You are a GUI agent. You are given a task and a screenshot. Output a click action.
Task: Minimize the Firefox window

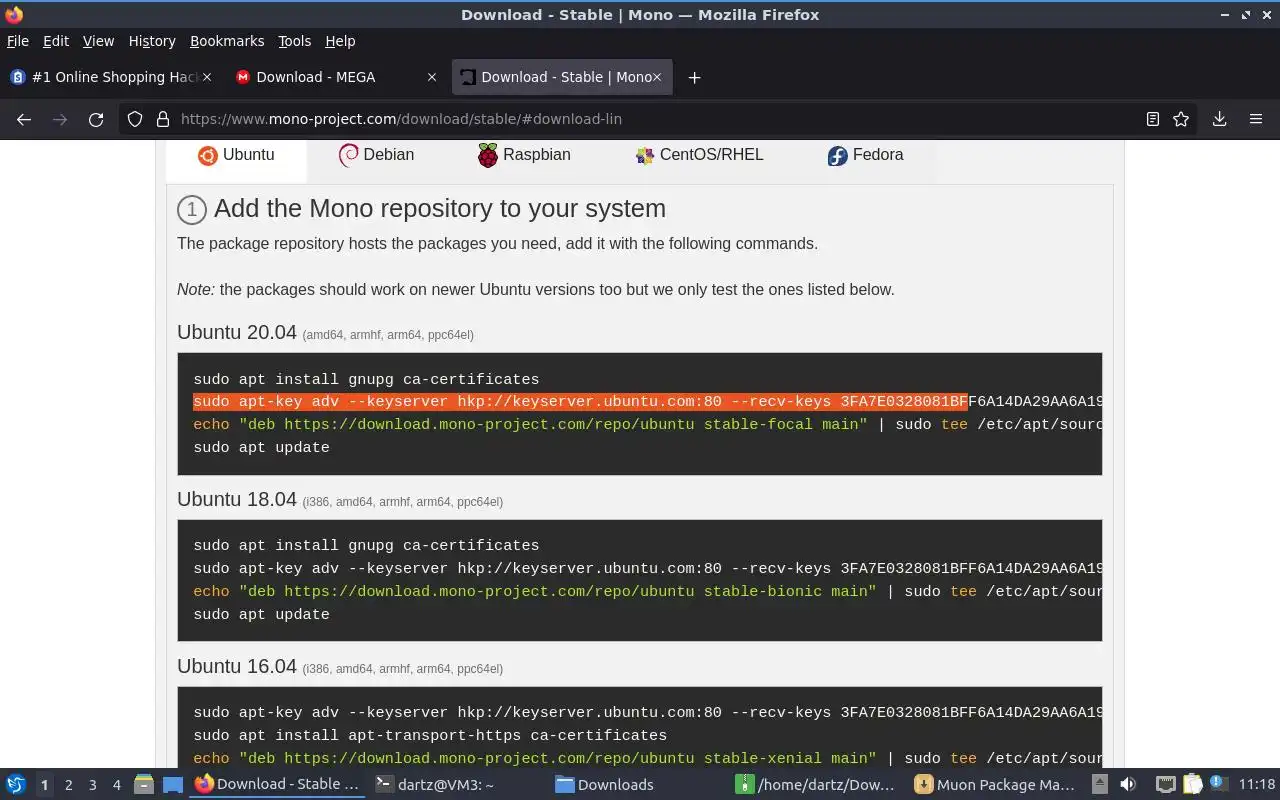click(1225, 15)
